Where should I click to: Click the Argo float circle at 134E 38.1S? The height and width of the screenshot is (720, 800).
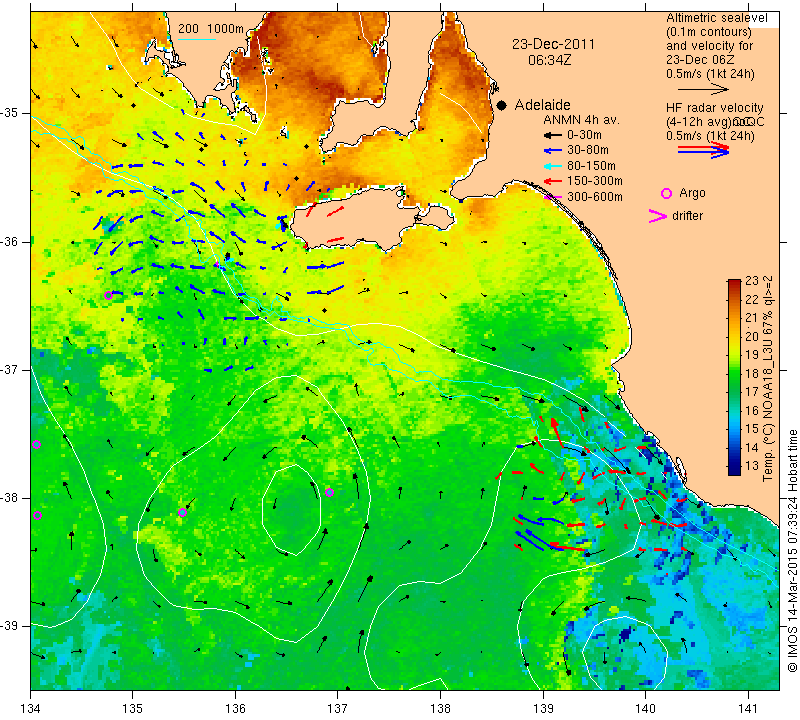pyautogui.click(x=37, y=515)
